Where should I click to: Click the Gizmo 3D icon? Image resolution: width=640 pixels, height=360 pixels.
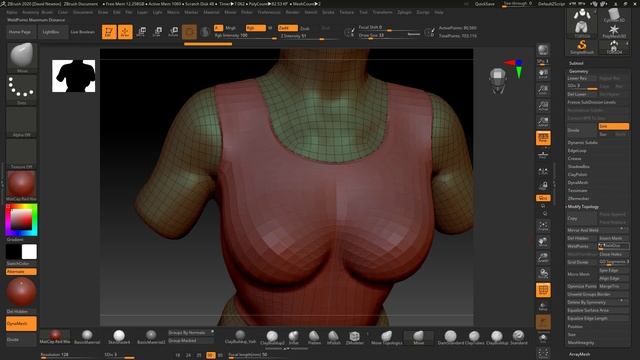[x=189, y=32]
